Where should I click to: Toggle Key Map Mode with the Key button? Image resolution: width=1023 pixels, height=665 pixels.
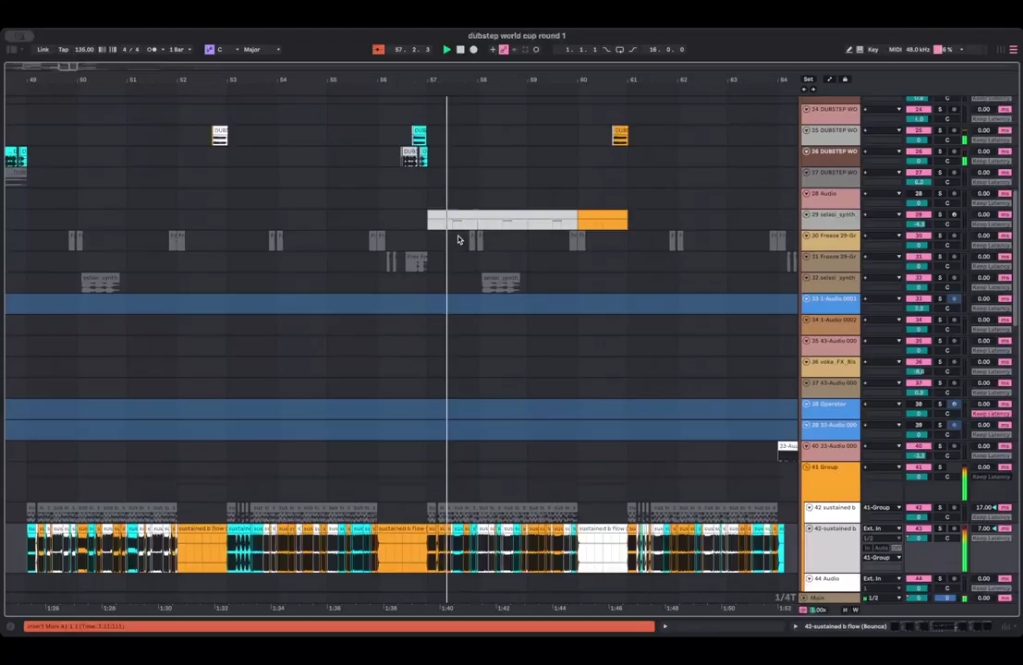click(873, 50)
